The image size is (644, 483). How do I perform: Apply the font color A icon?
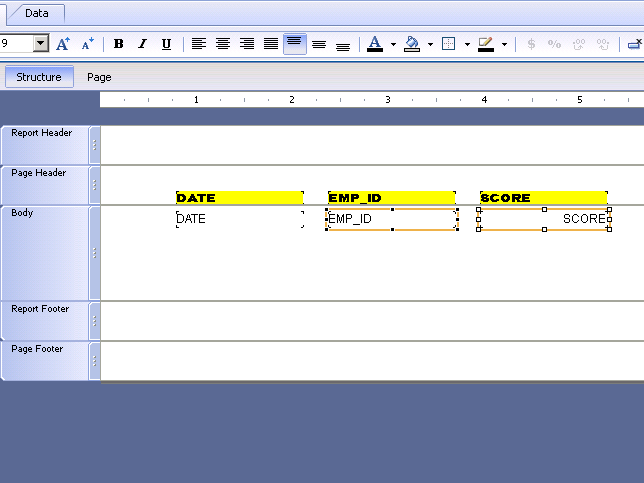click(x=375, y=44)
